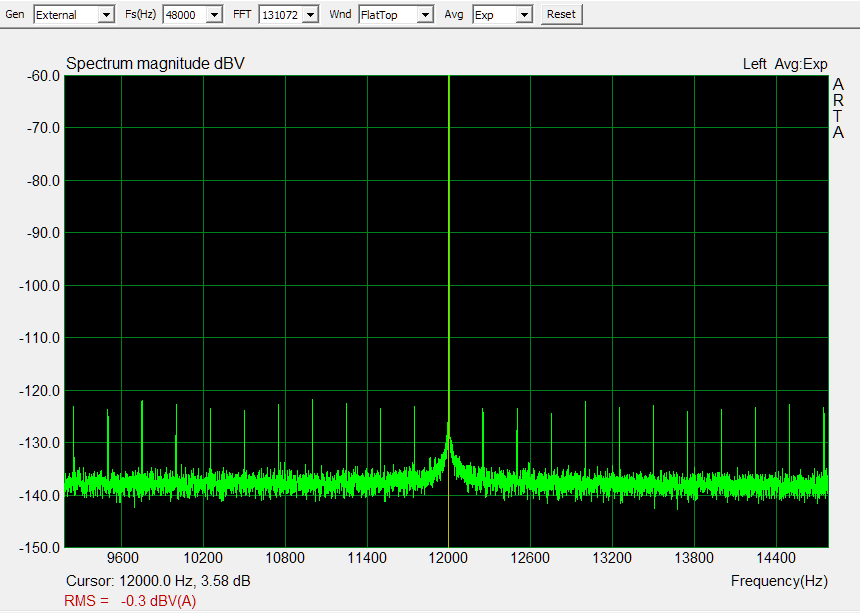The image size is (860, 613).
Task: Click the -150.0 bottom amplitude axis value
Action: pos(39,548)
